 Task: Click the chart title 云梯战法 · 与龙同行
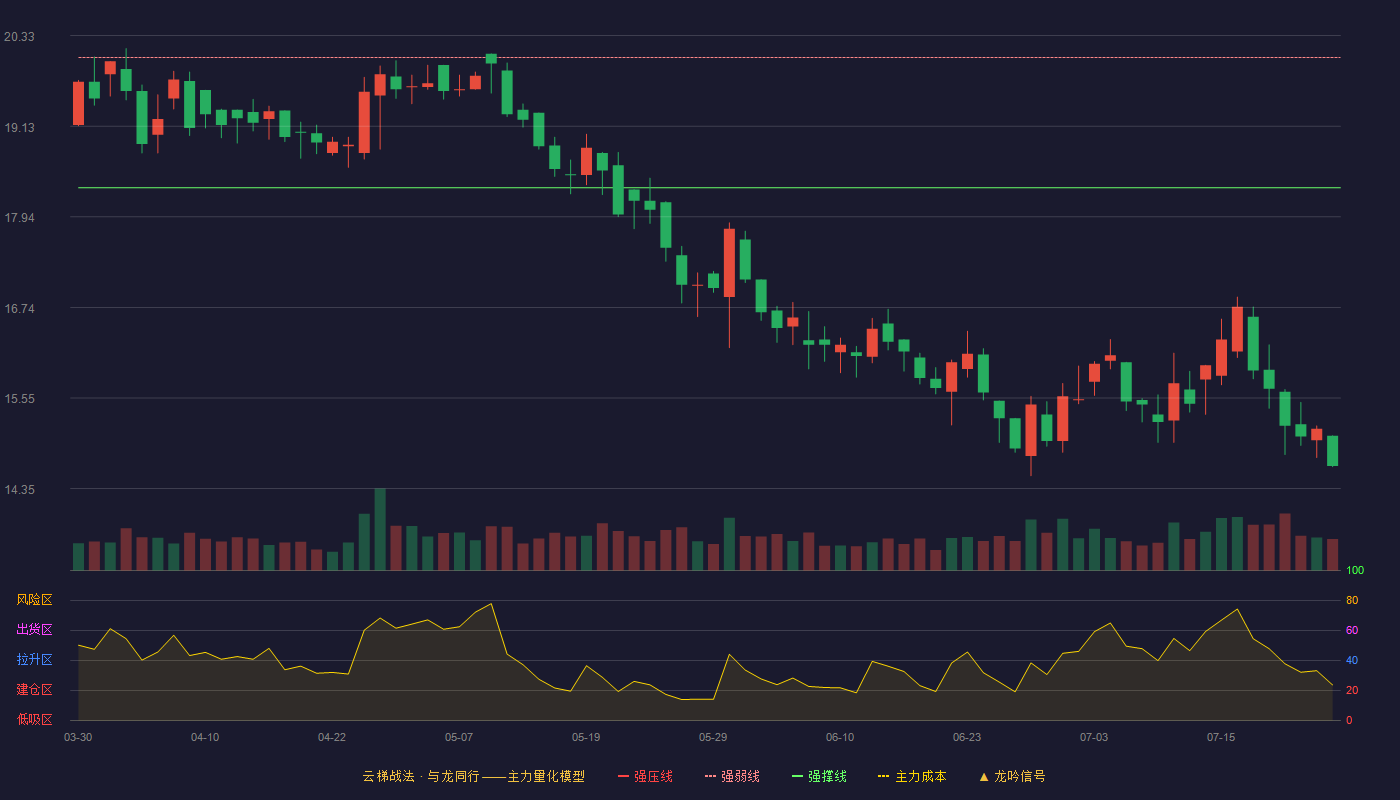[421, 776]
